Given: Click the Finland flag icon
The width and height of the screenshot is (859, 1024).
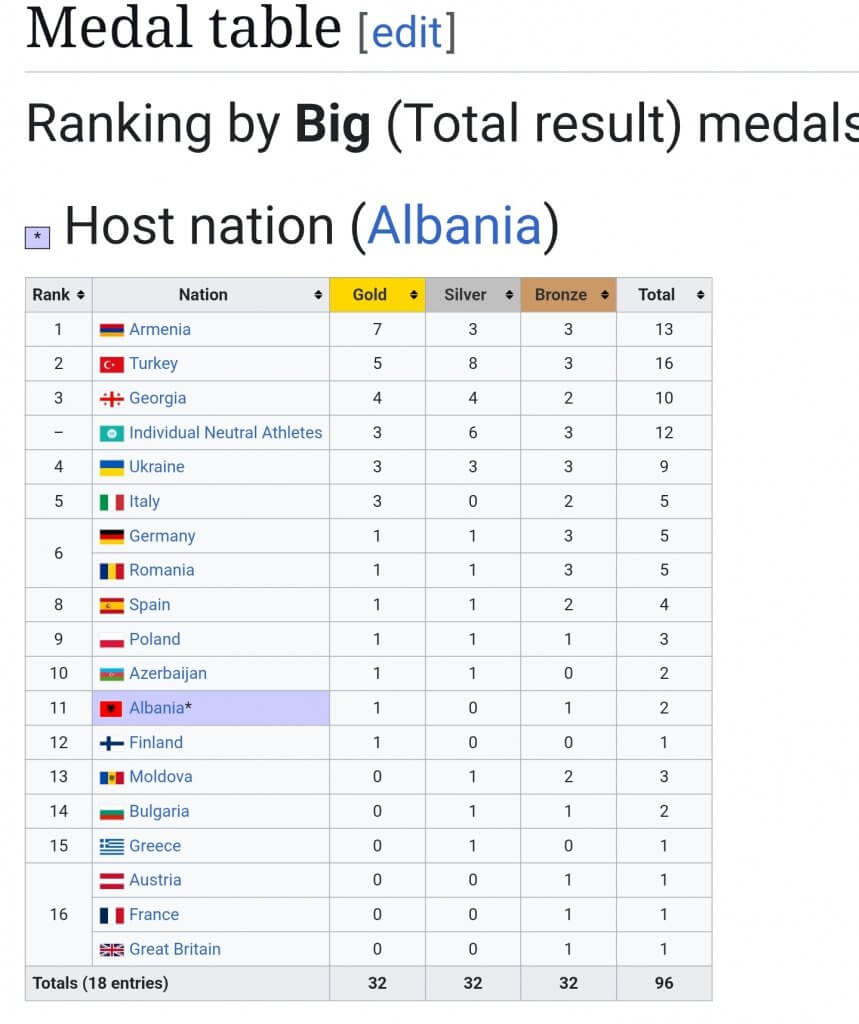Looking at the screenshot, I should pos(112,743).
